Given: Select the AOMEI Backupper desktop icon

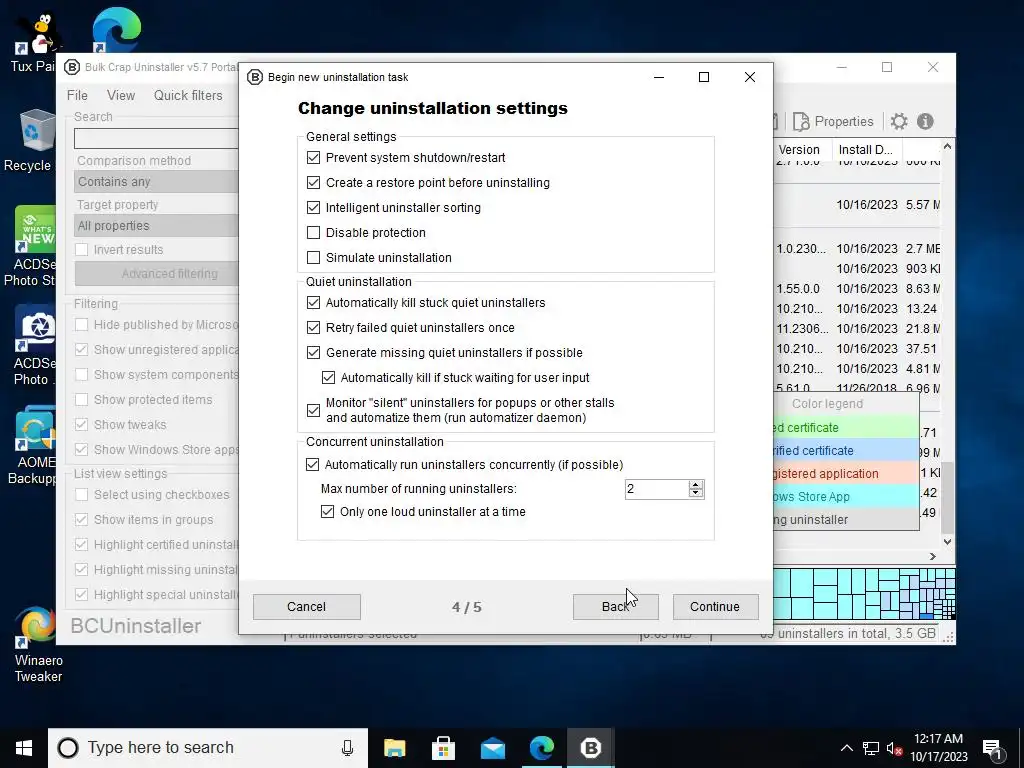Looking at the screenshot, I should tap(31, 445).
